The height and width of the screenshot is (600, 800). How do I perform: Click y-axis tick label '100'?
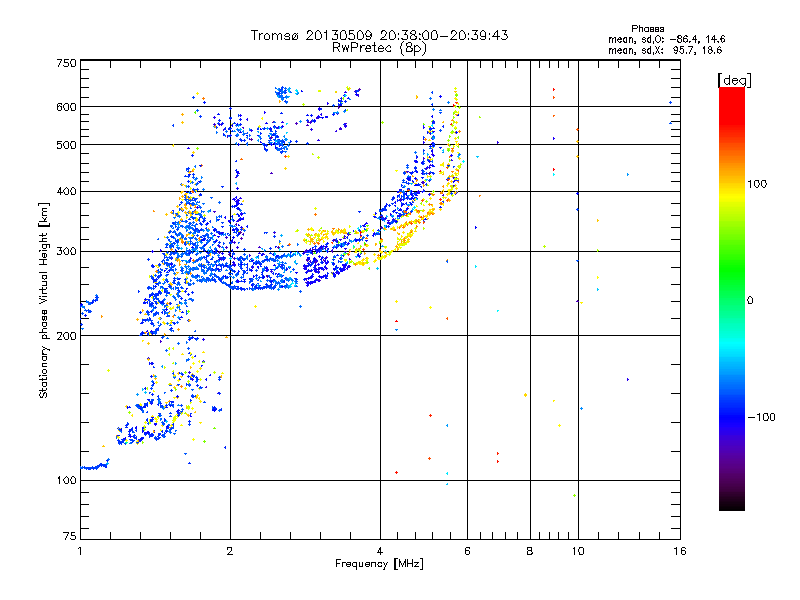[66, 480]
